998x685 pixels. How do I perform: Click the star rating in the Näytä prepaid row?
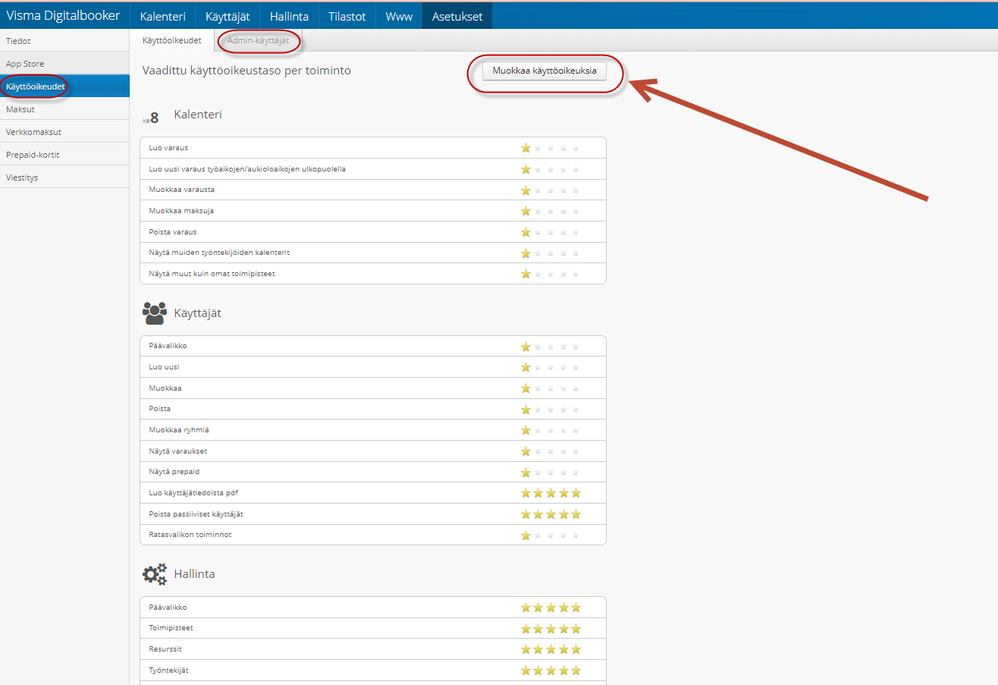(x=551, y=472)
